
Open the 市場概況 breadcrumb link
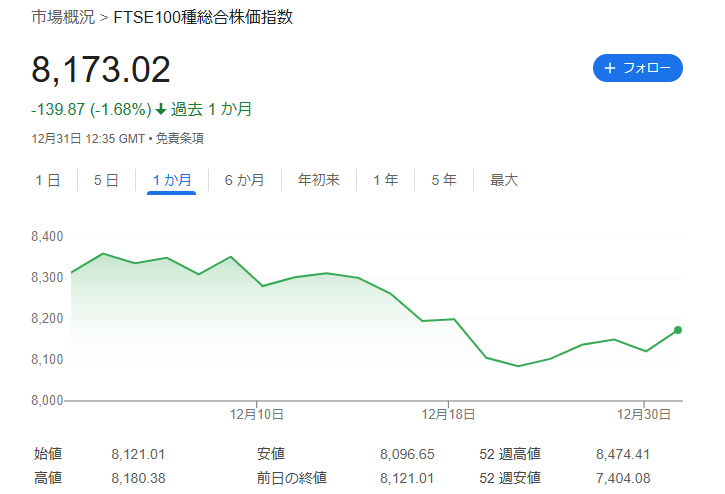click(x=63, y=17)
